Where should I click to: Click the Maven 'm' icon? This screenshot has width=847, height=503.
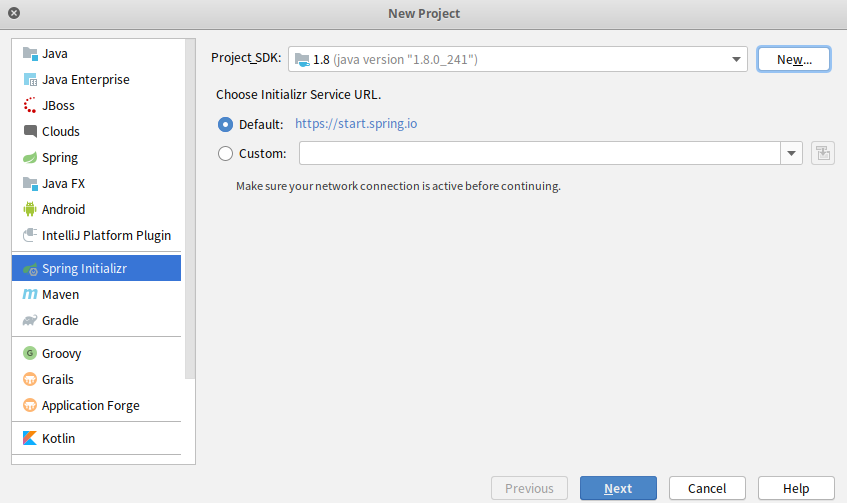[30, 294]
